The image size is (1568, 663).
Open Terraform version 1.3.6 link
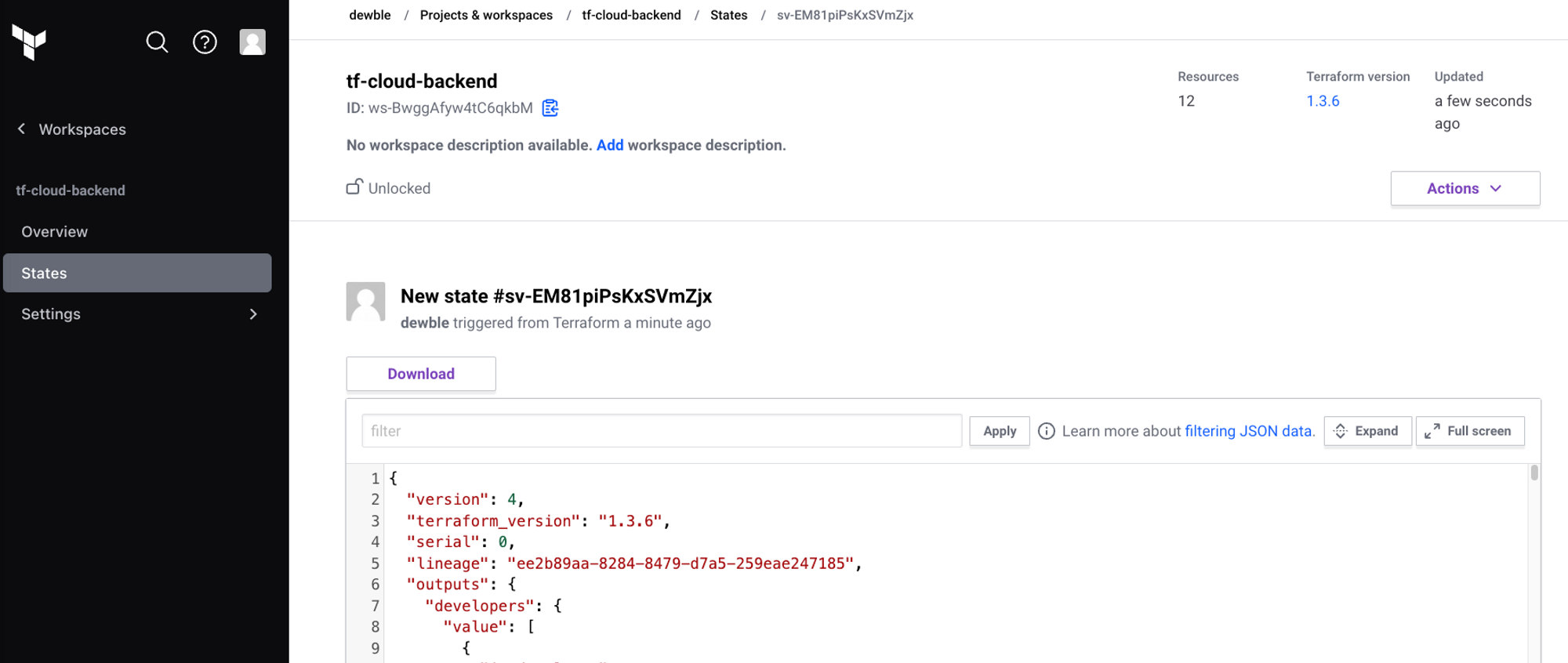(x=1323, y=100)
